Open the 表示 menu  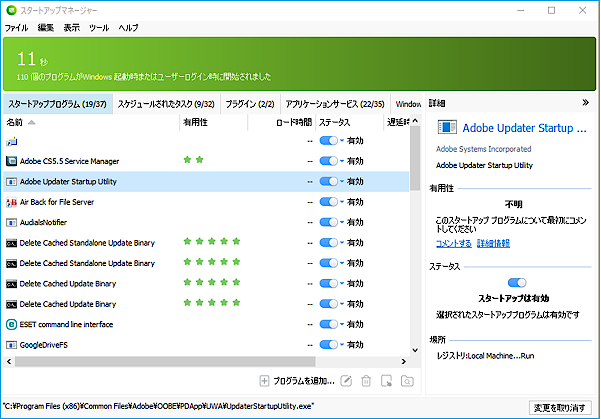point(71,28)
